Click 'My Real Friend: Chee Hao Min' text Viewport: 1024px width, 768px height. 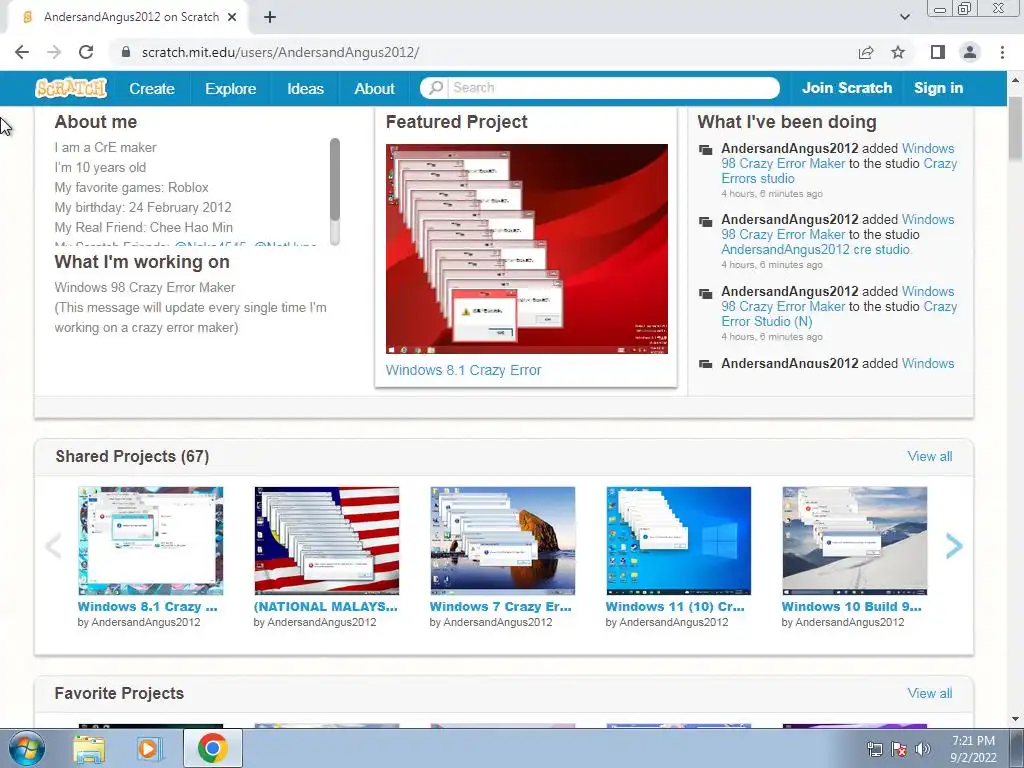click(x=144, y=228)
